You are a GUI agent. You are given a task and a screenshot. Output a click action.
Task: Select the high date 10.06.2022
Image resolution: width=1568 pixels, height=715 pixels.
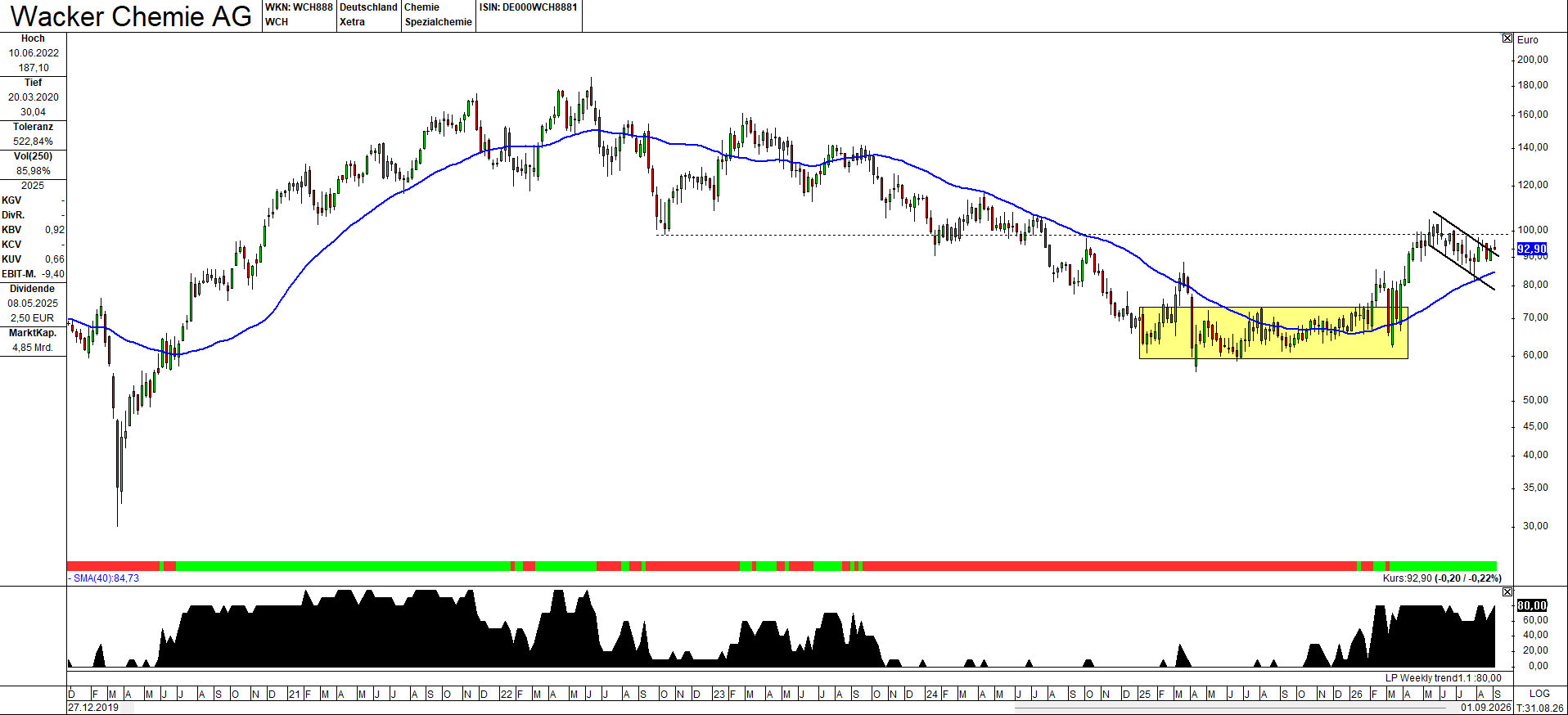click(x=34, y=53)
